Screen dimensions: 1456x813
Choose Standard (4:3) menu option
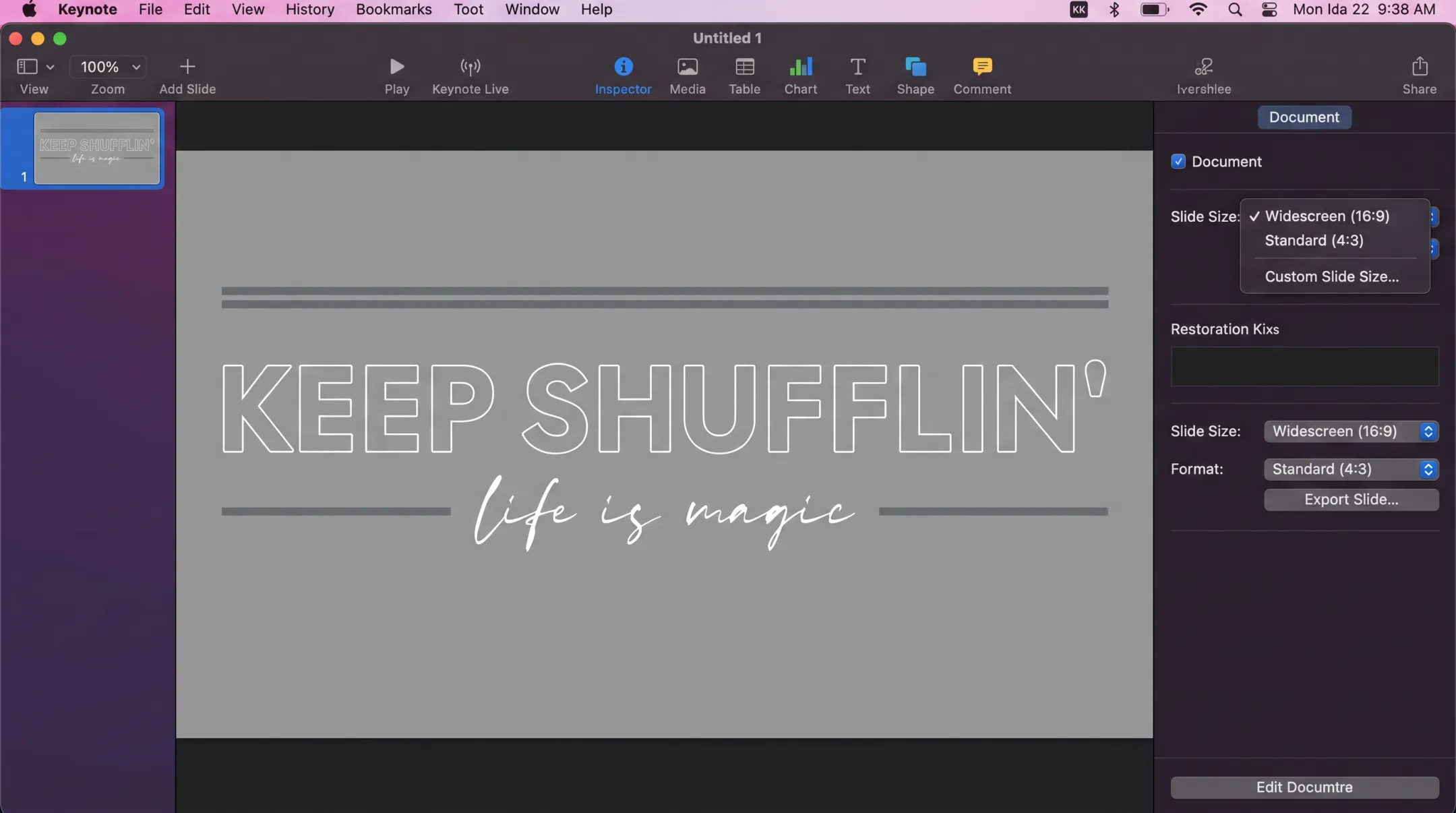click(x=1335, y=241)
